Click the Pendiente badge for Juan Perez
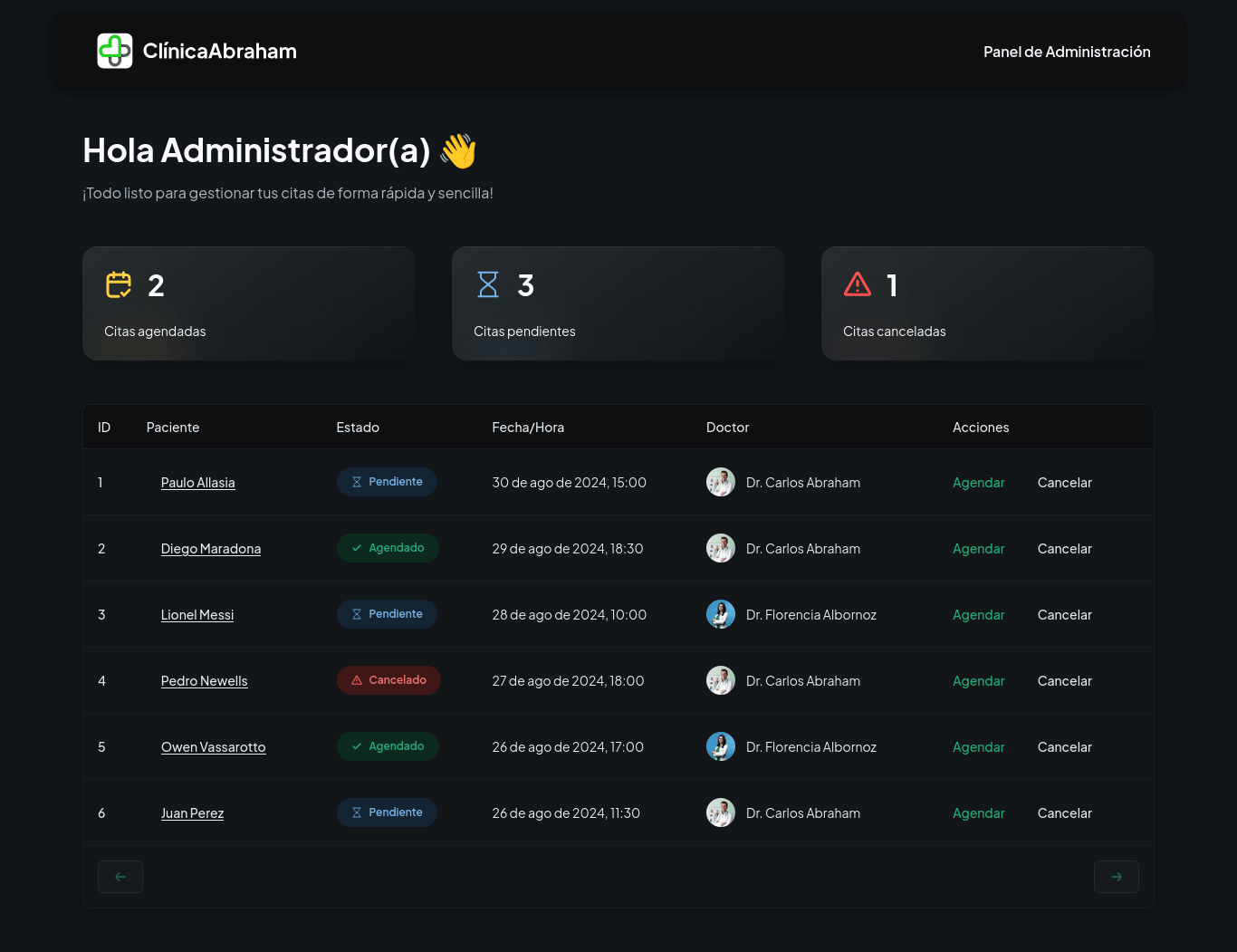The height and width of the screenshot is (952, 1237). (387, 813)
